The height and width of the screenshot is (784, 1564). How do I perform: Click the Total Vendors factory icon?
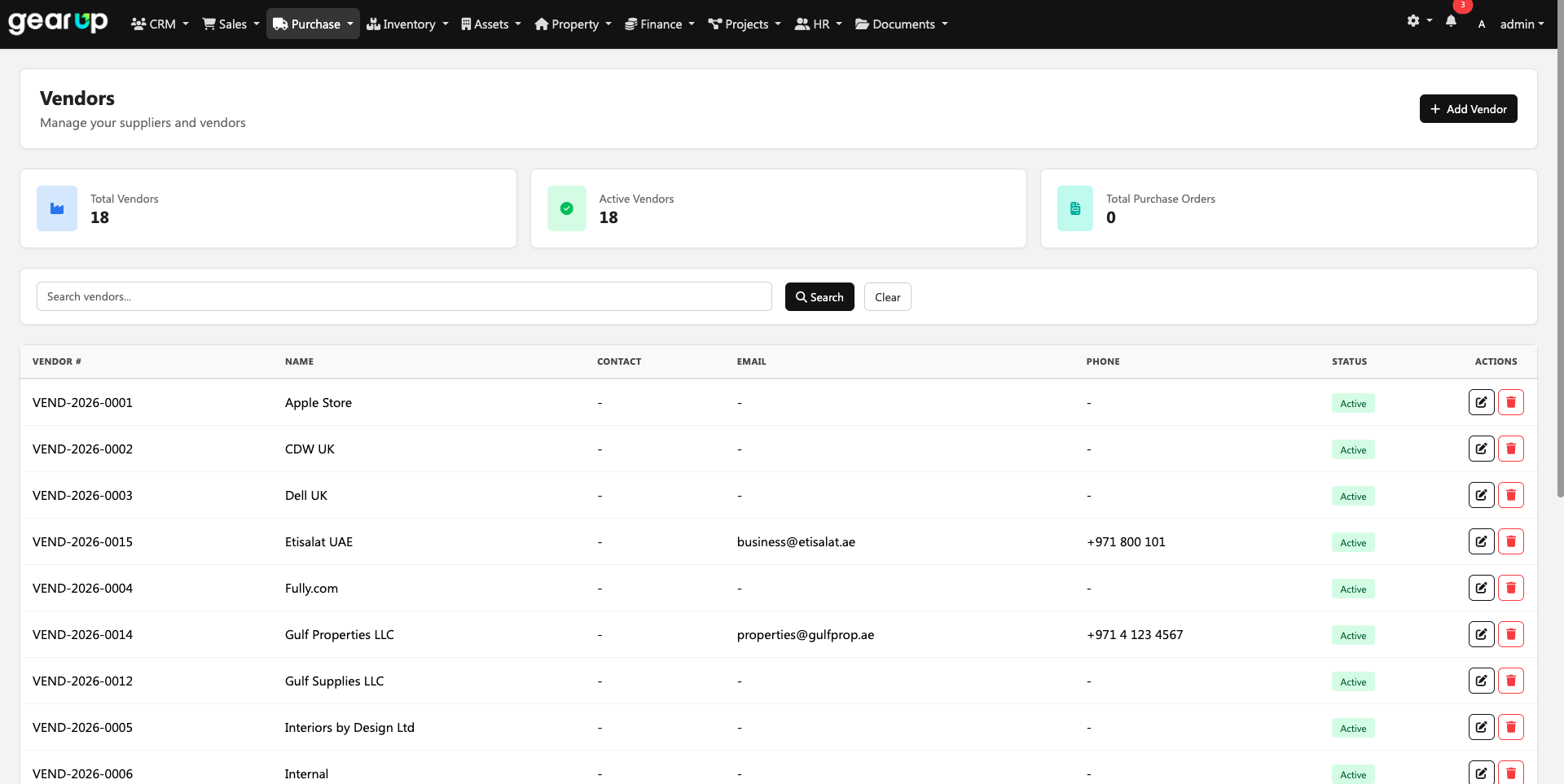click(57, 208)
